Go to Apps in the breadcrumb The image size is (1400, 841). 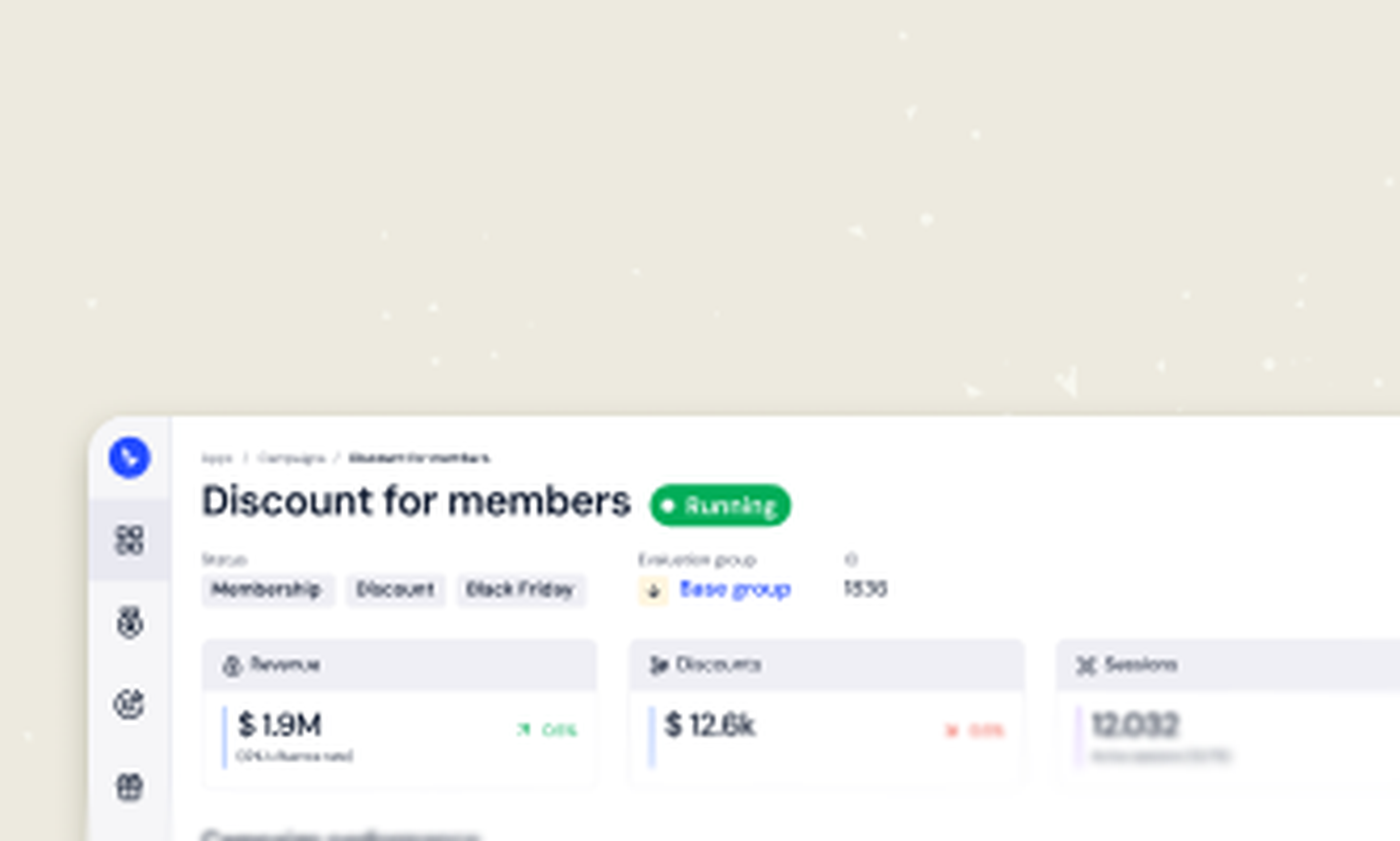click(x=217, y=458)
